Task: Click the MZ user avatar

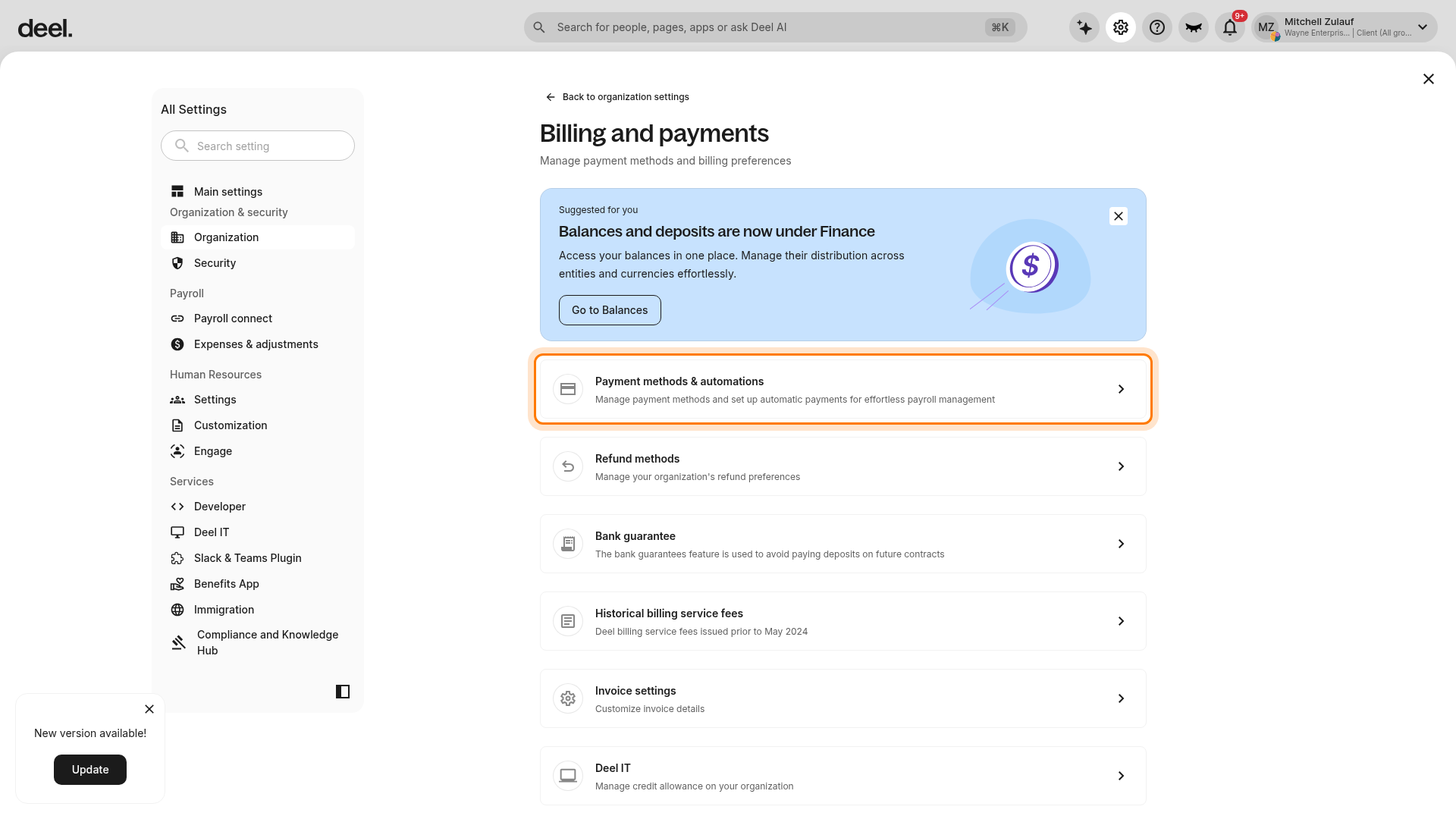Action: pos(1266,27)
